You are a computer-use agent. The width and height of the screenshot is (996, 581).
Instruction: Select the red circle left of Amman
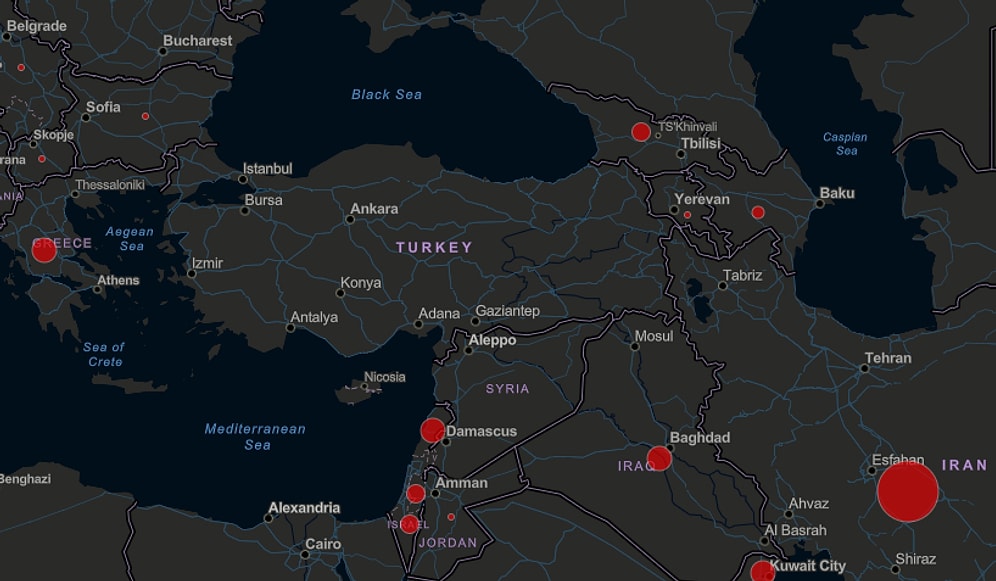pyautogui.click(x=416, y=493)
